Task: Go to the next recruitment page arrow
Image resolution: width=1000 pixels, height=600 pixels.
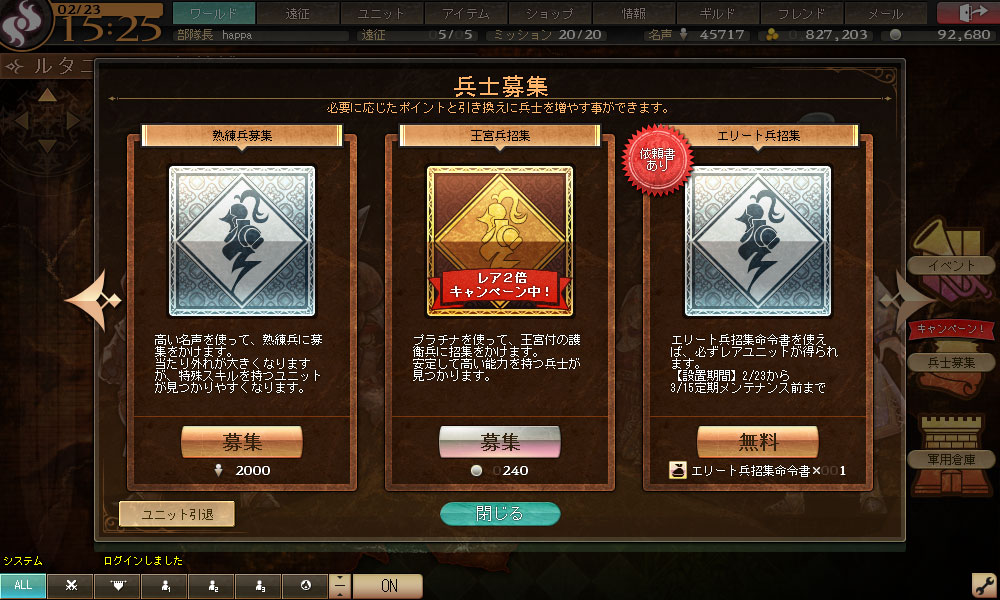Action: point(906,300)
